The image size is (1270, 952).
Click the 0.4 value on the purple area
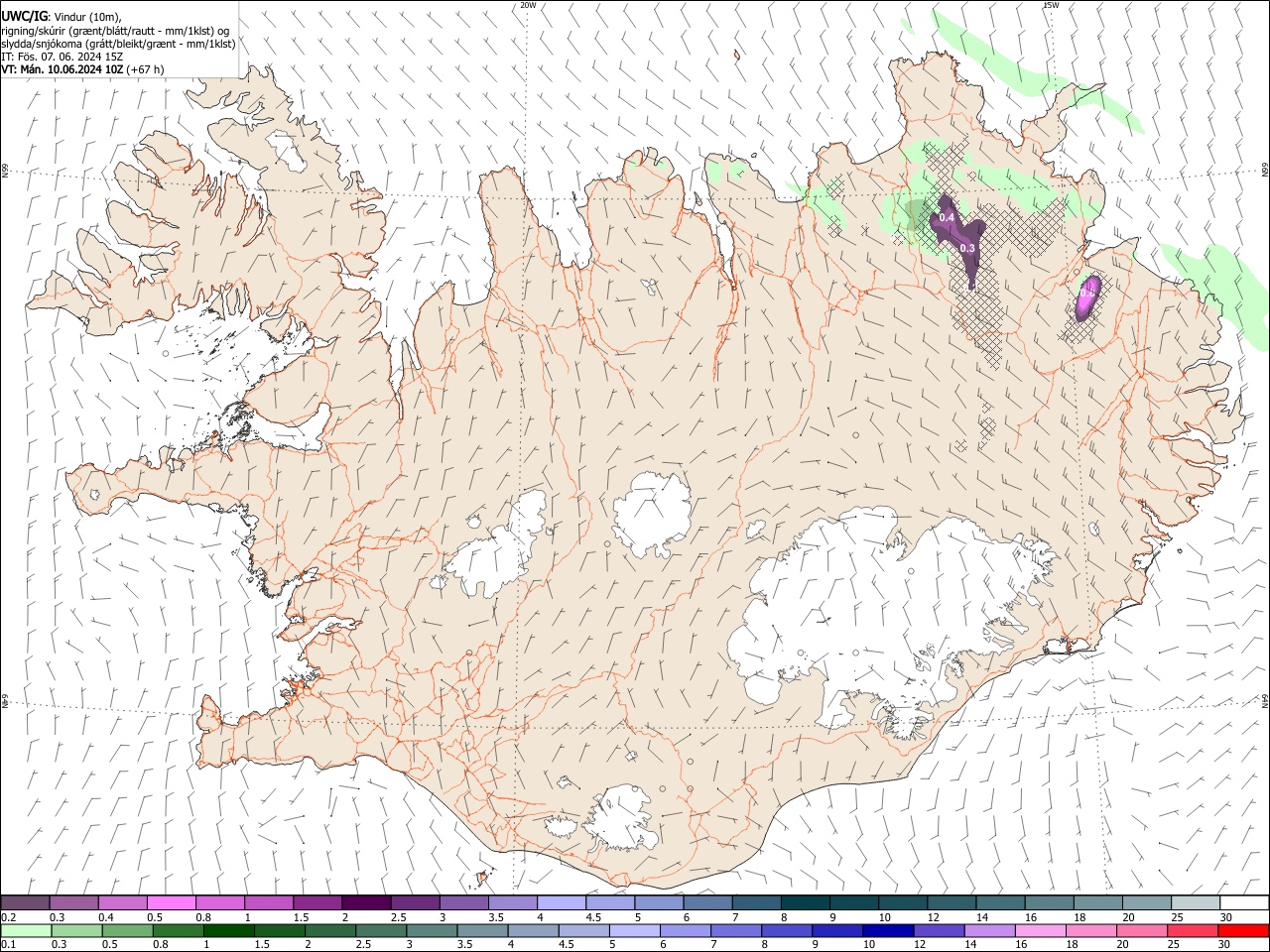(x=947, y=217)
